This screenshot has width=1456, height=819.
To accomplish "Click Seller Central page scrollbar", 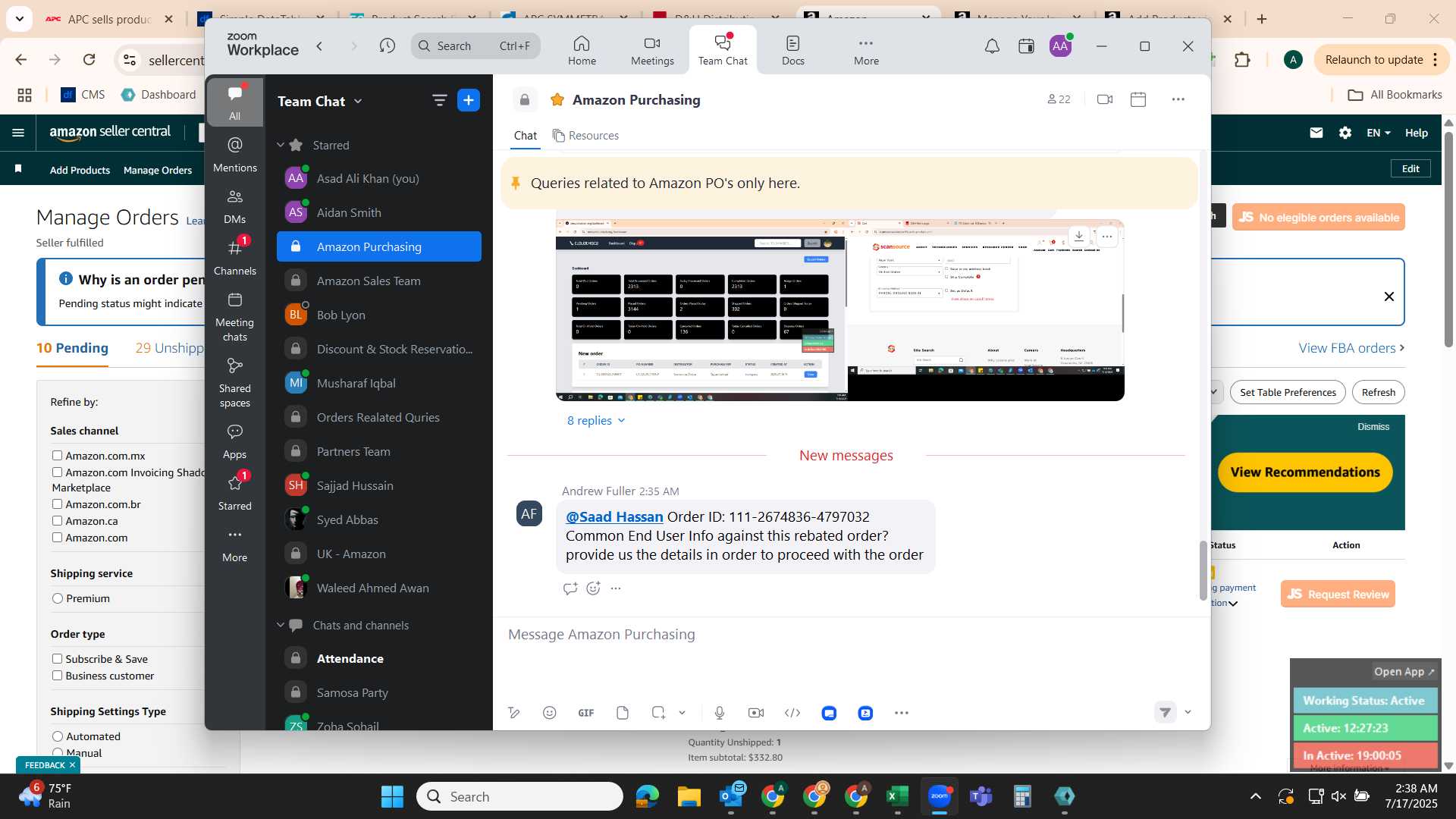I will coord(1448,239).
